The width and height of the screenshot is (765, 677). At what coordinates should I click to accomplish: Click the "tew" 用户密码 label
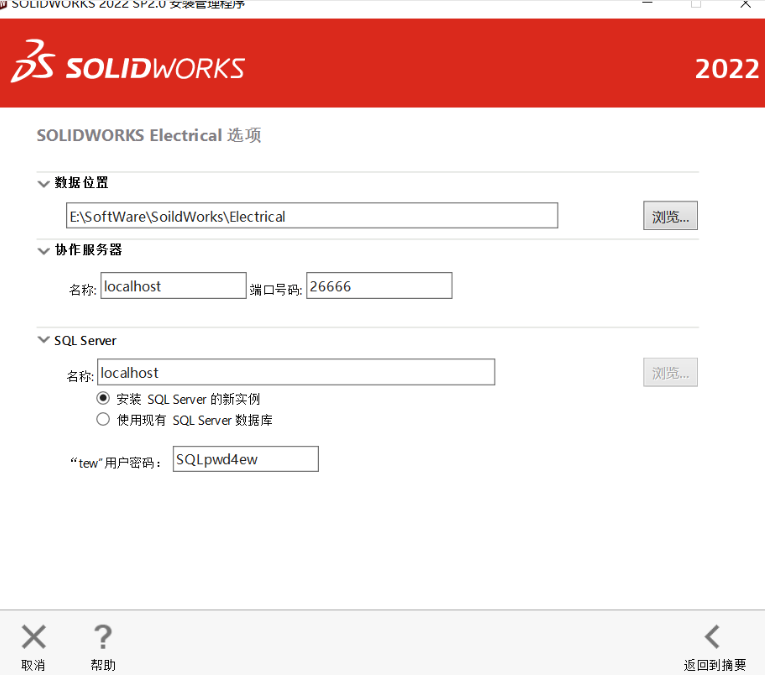pos(116,462)
